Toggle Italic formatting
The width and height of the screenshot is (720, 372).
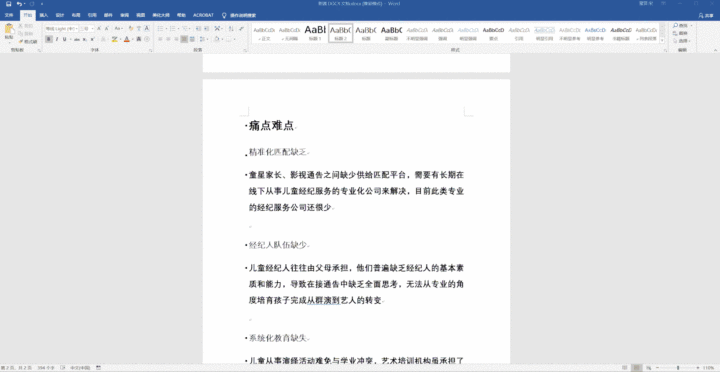click(57, 39)
